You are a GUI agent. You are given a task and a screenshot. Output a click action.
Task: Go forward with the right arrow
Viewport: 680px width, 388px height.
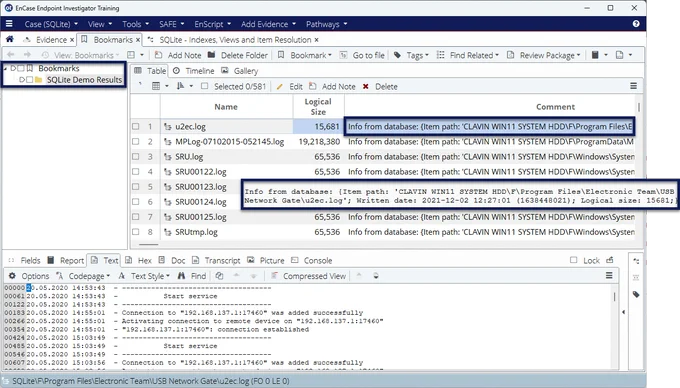[x=27, y=55]
